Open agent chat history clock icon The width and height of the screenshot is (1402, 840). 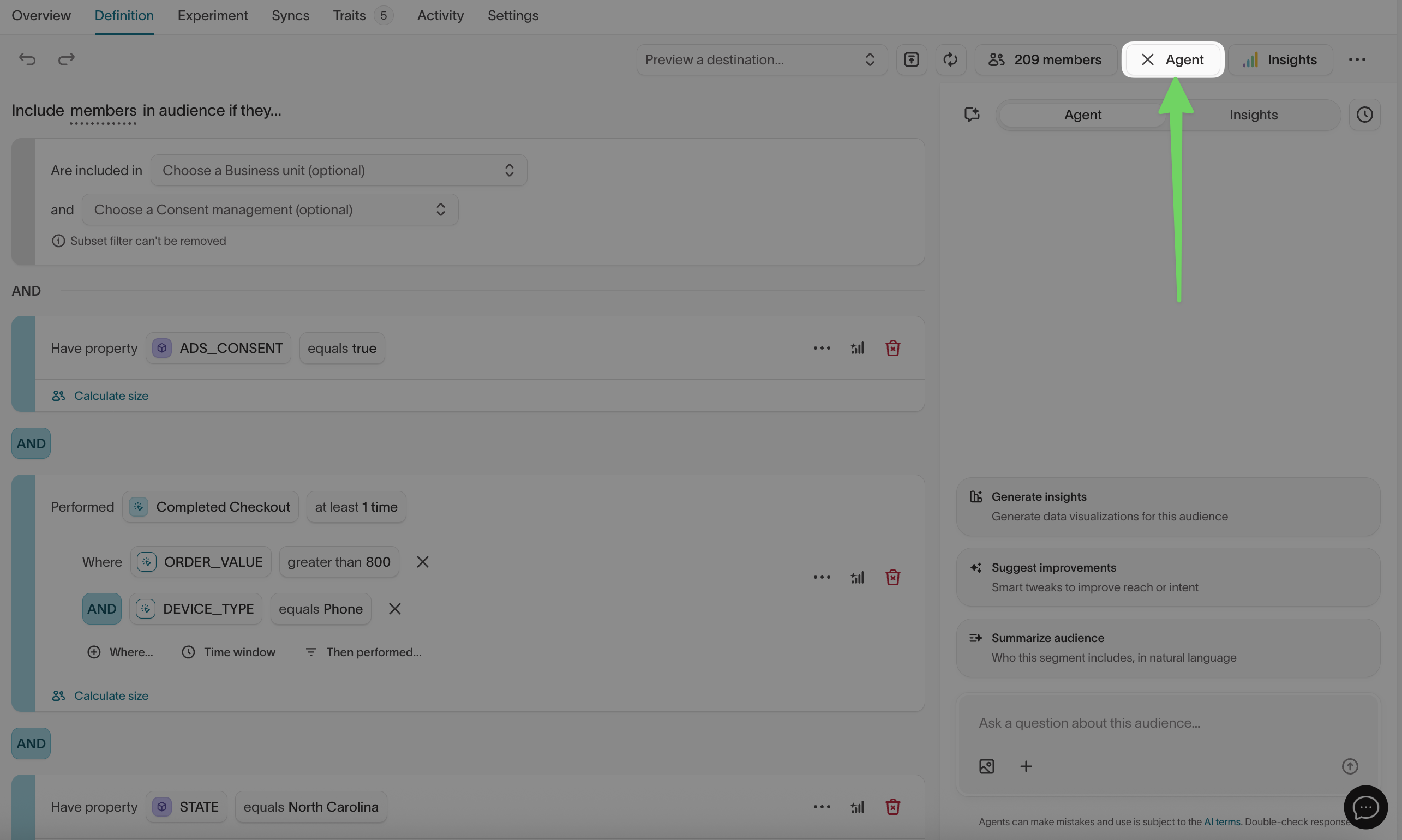[1364, 115]
